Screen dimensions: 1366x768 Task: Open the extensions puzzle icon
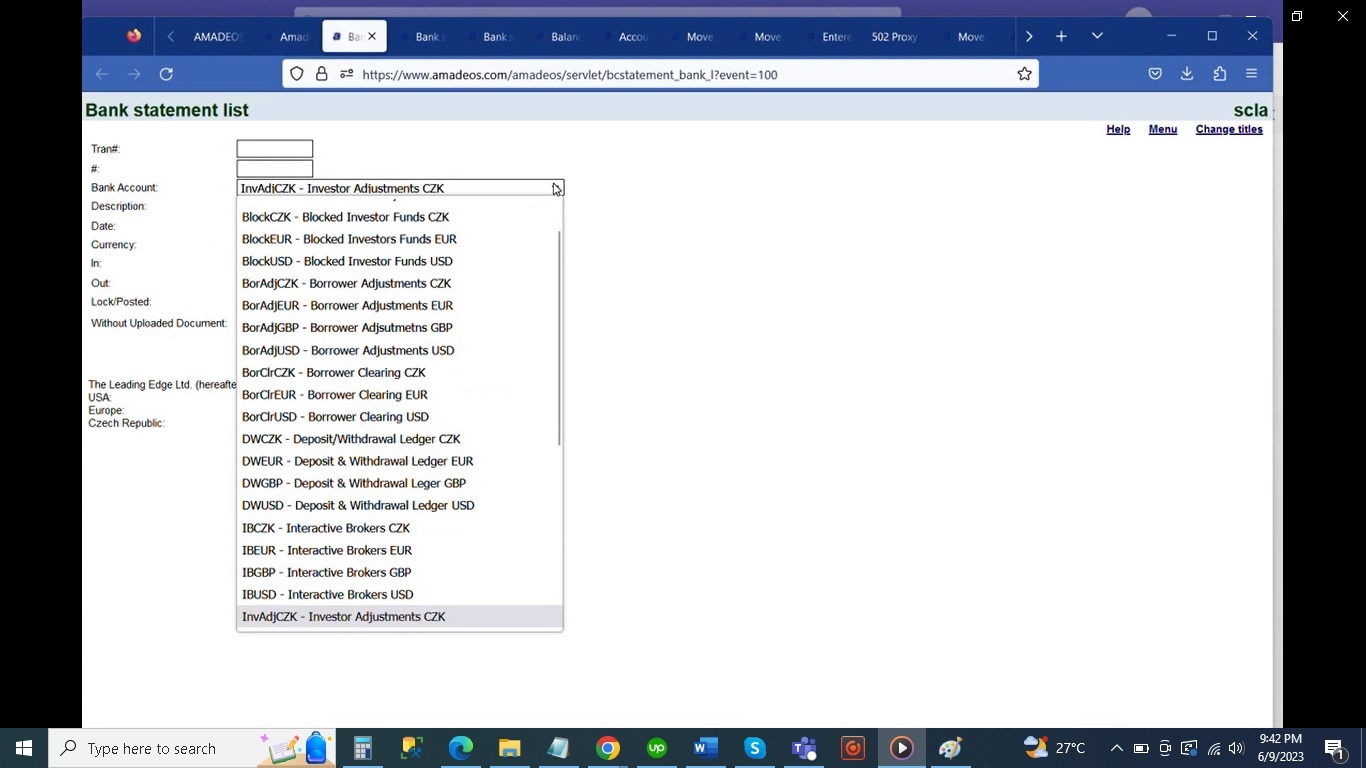pyautogui.click(x=1219, y=74)
